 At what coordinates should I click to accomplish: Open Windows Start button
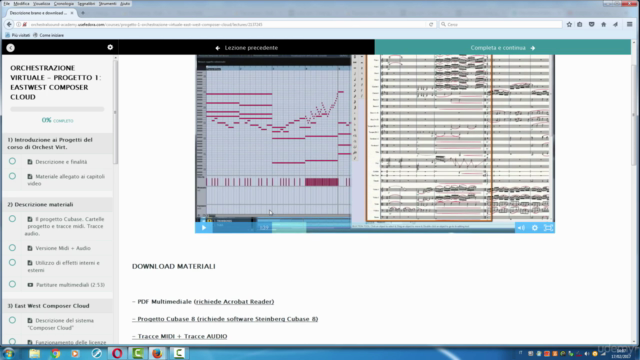tap(9, 353)
